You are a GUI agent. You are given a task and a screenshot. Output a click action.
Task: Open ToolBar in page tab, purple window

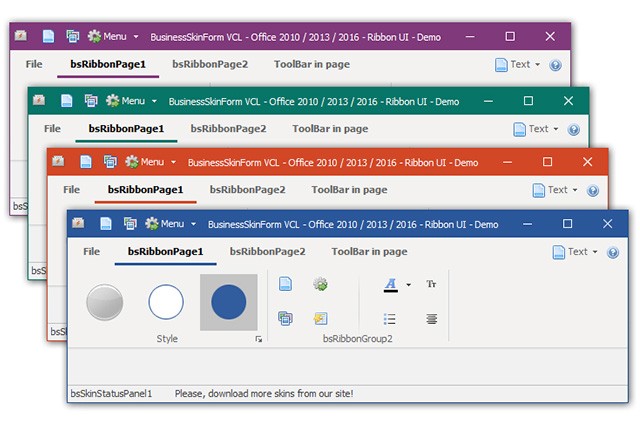coord(312,64)
